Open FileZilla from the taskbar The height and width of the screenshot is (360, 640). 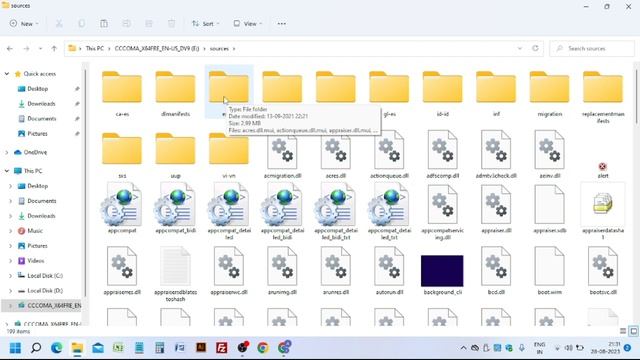point(222,348)
